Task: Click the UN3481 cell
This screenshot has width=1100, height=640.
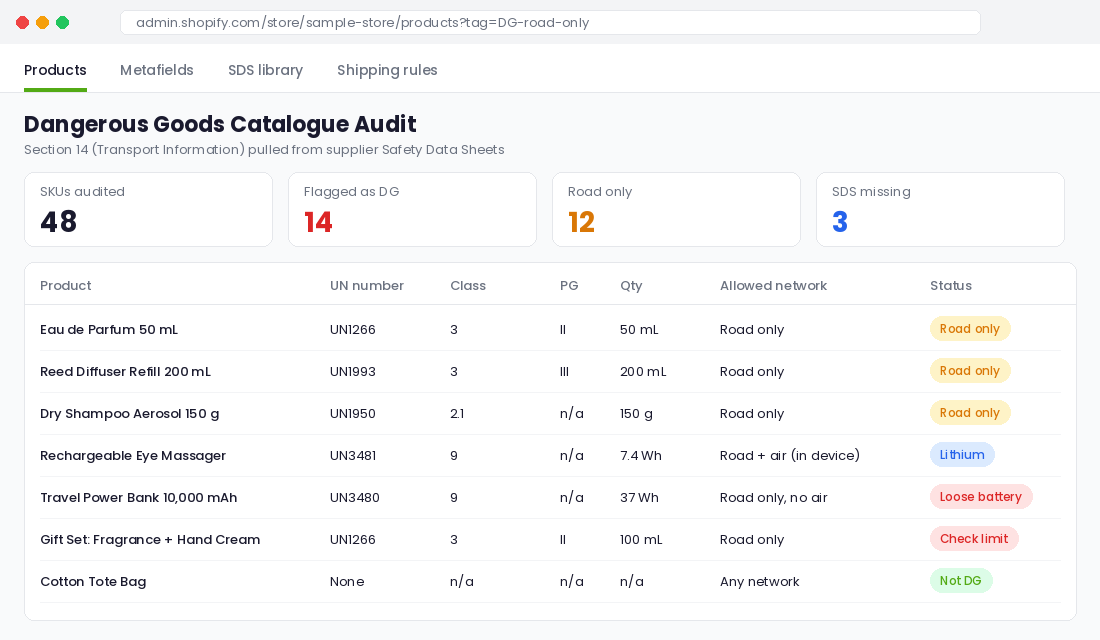Action: (x=353, y=455)
